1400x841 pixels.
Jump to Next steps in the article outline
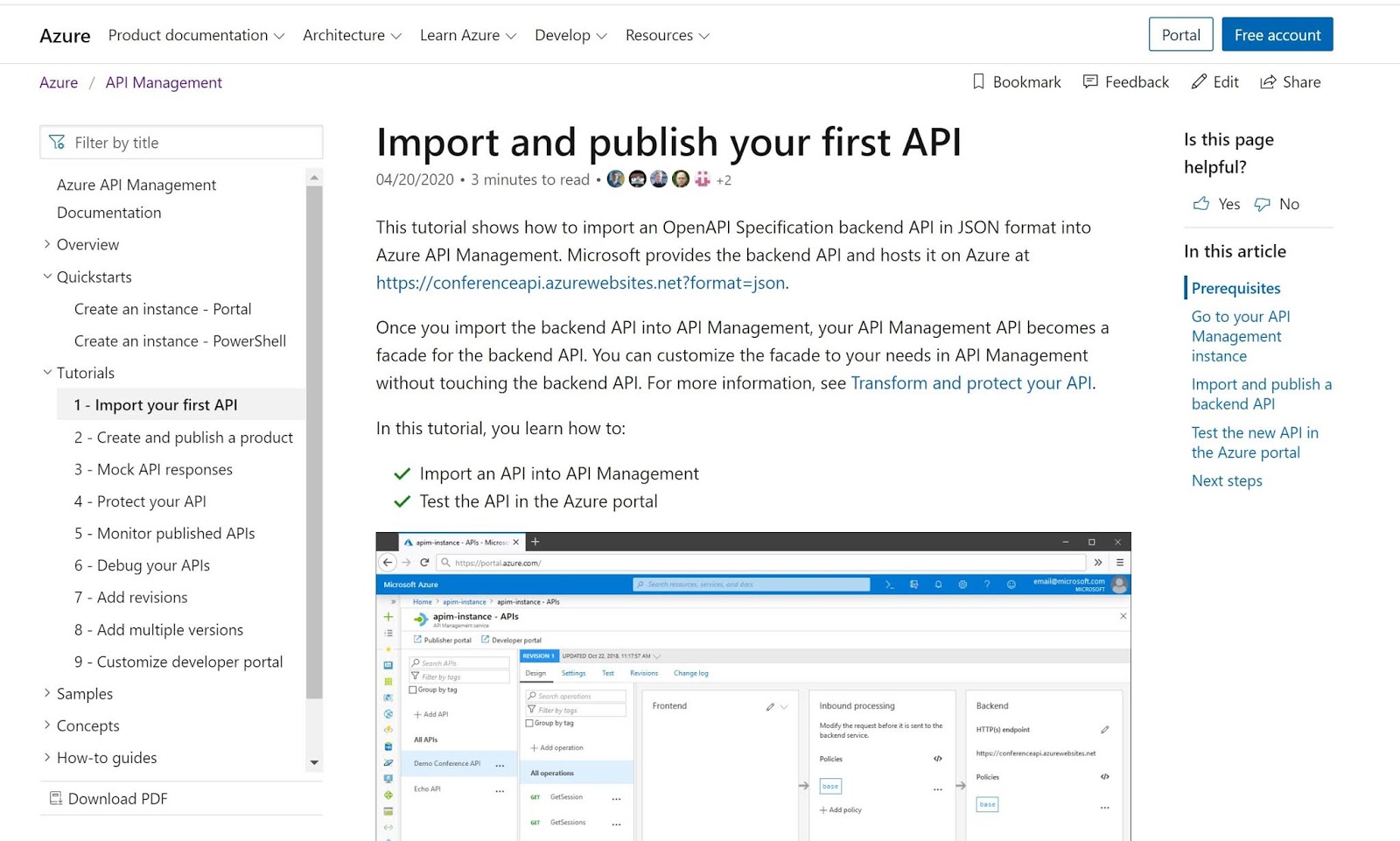[1227, 480]
